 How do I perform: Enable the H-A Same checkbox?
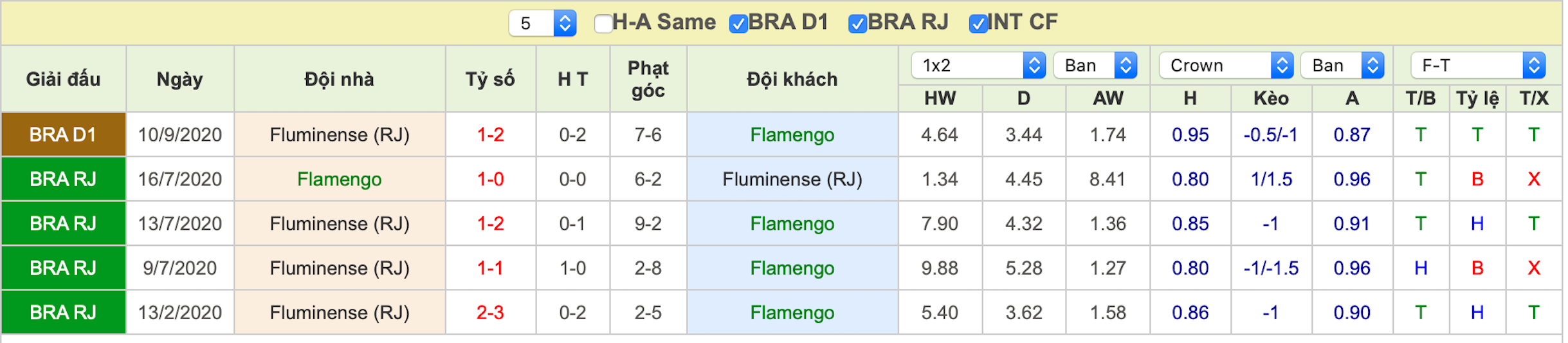(x=603, y=24)
